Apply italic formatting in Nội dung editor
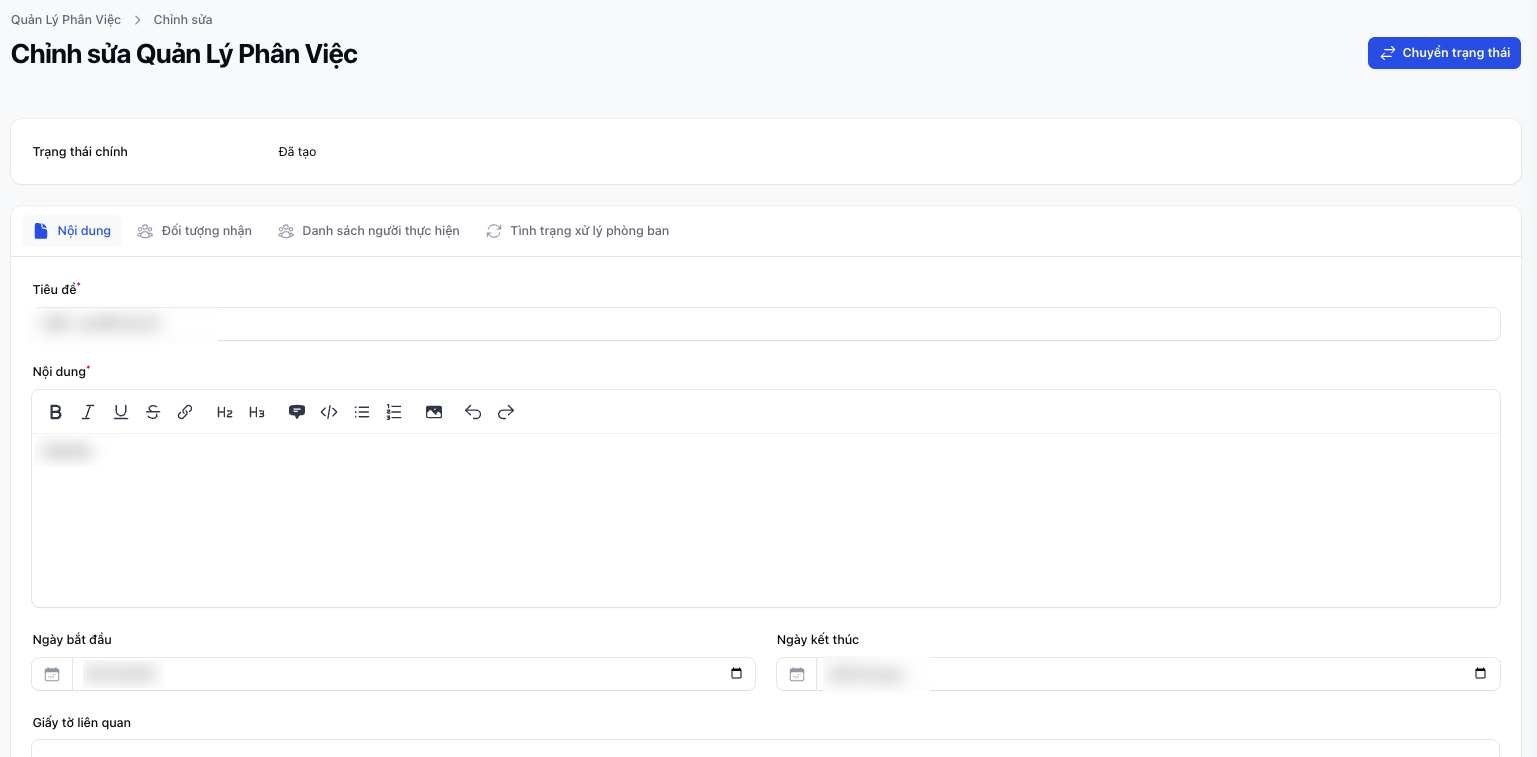This screenshot has width=1537, height=757. tap(88, 412)
